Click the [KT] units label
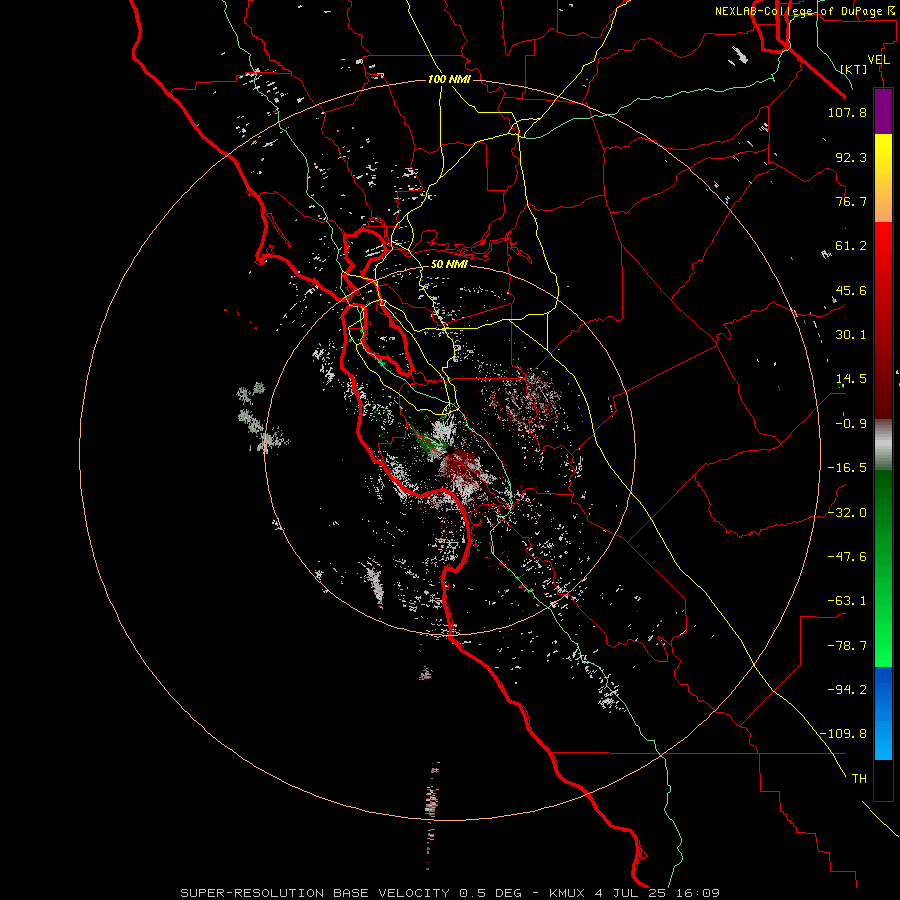The height and width of the screenshot is (900, 900). pos(854,69)
